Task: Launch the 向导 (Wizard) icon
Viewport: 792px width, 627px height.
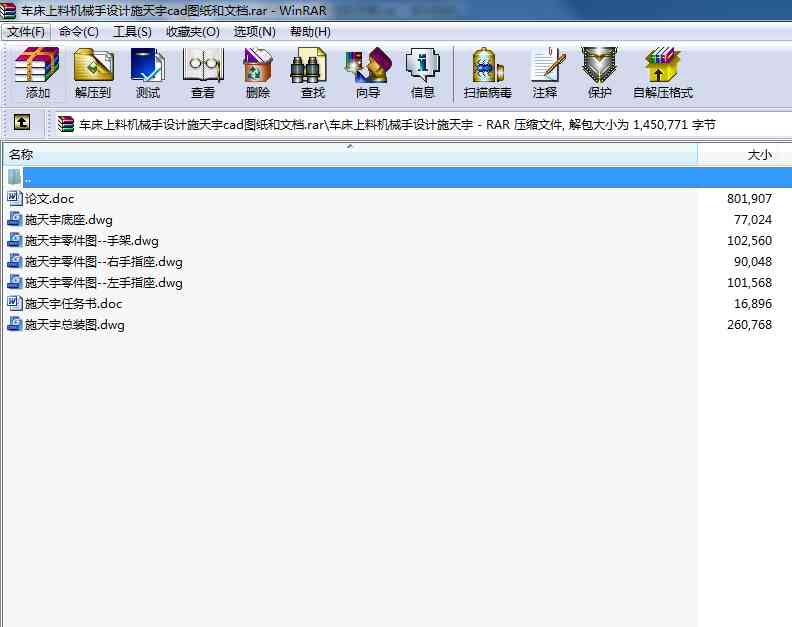Action: coord(368,65)
